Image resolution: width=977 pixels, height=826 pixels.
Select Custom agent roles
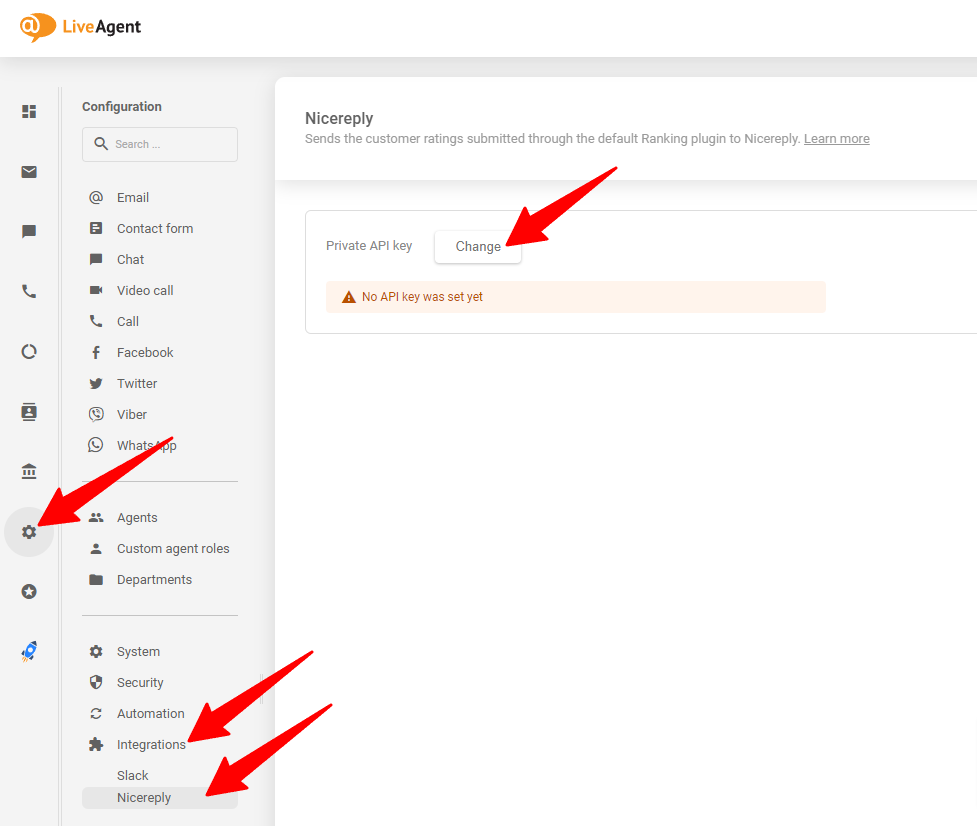click(173, 548)
